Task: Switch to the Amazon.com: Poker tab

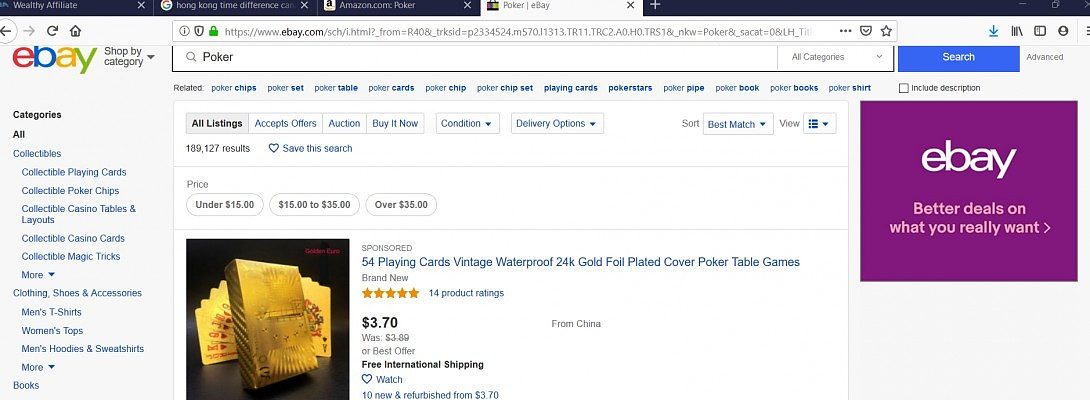Action: [x=397, y=5]
